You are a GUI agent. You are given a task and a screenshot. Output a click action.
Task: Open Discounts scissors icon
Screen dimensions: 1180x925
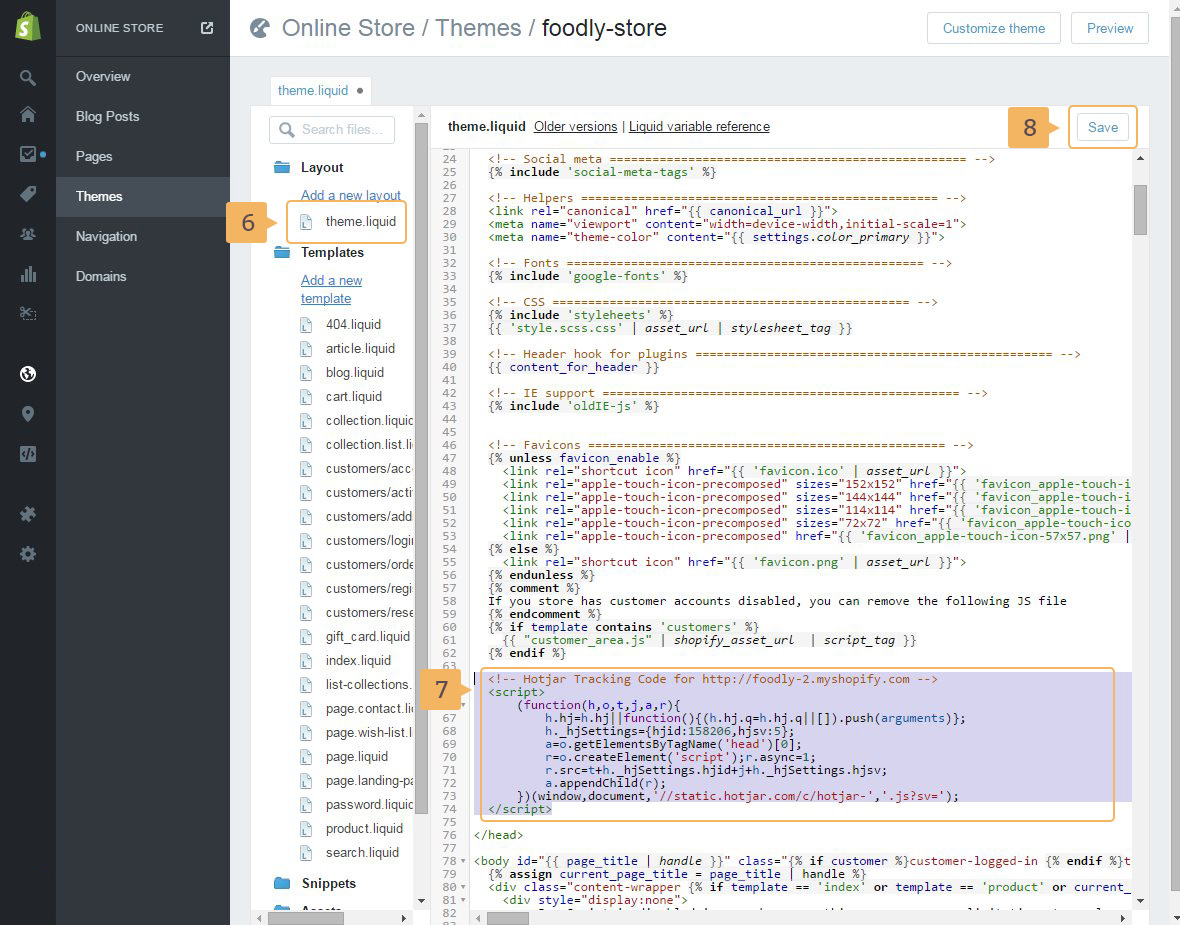coord(28,314)
